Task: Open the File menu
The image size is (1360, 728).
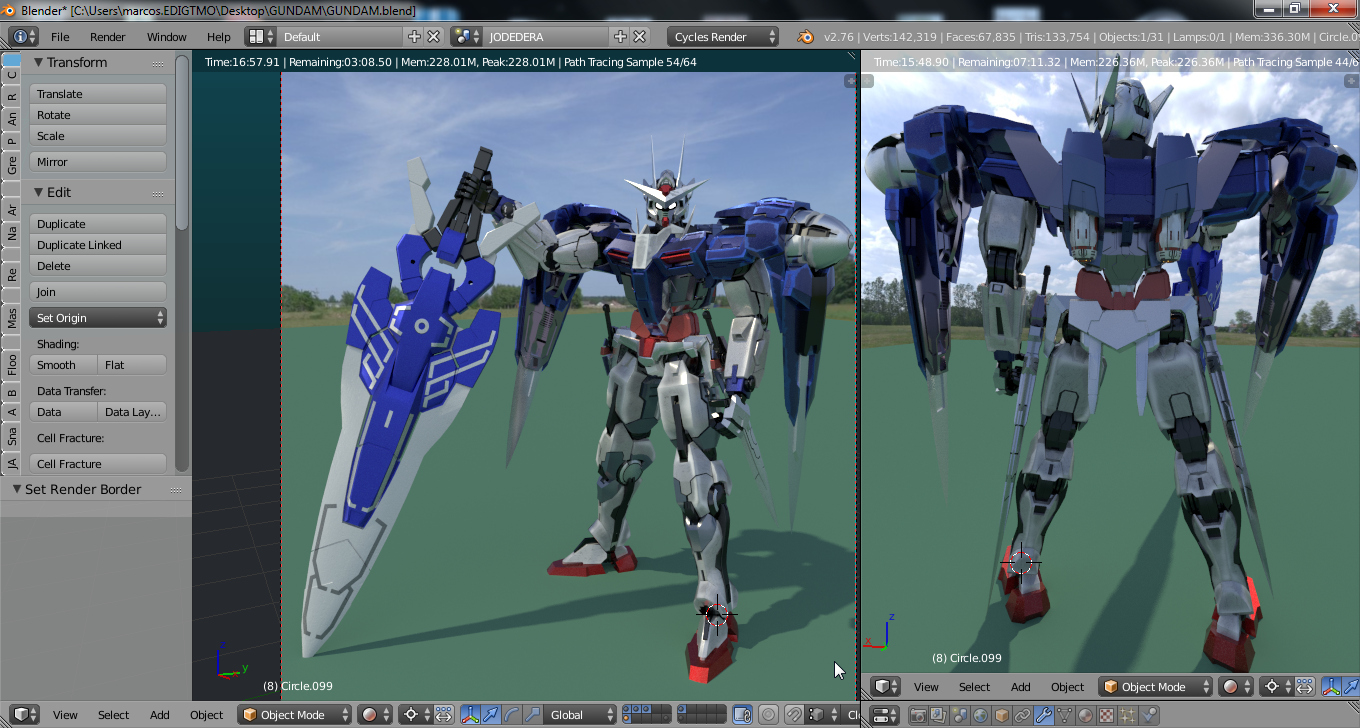Action: point(60,37)
